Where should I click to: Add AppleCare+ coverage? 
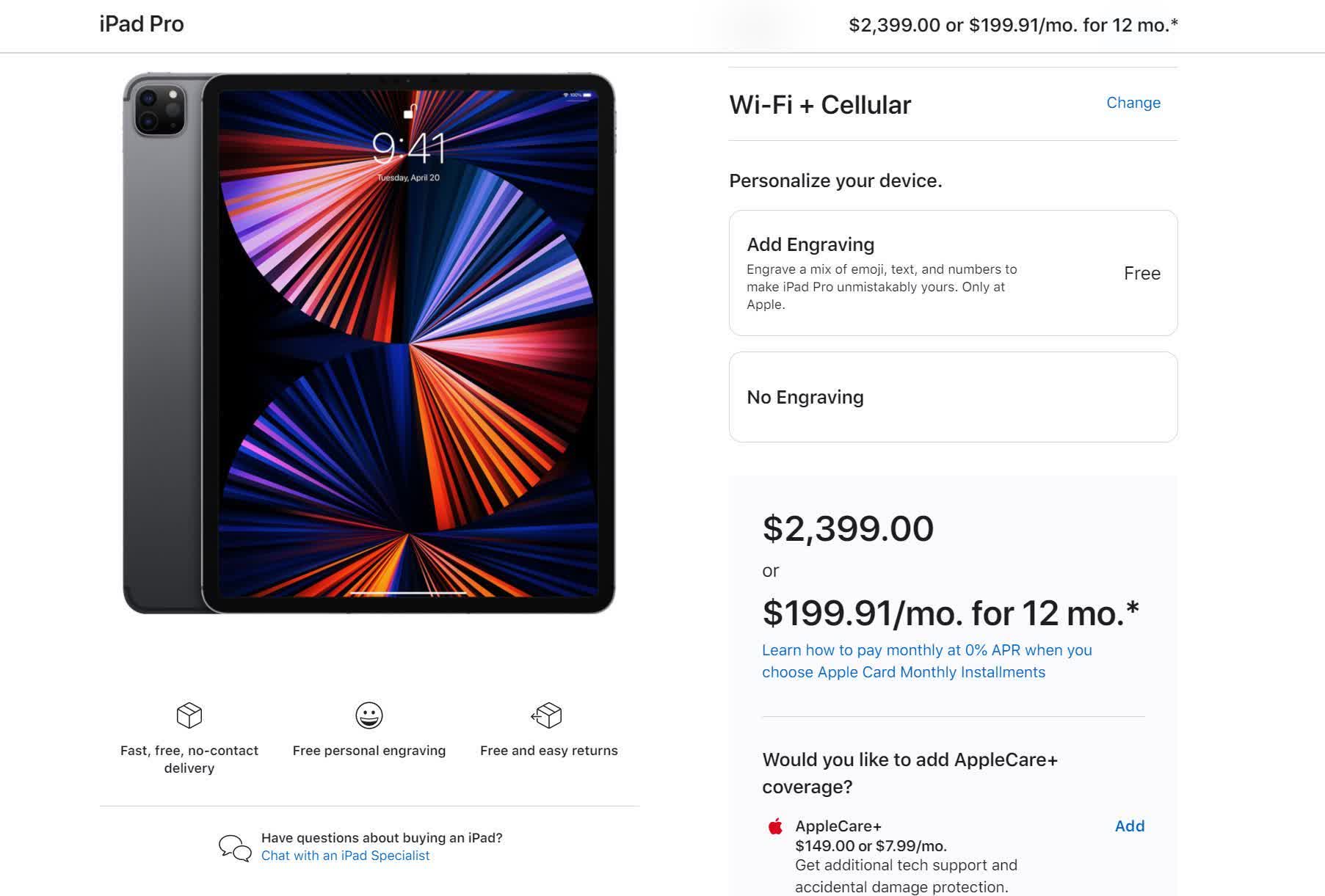pos(1129,826)
